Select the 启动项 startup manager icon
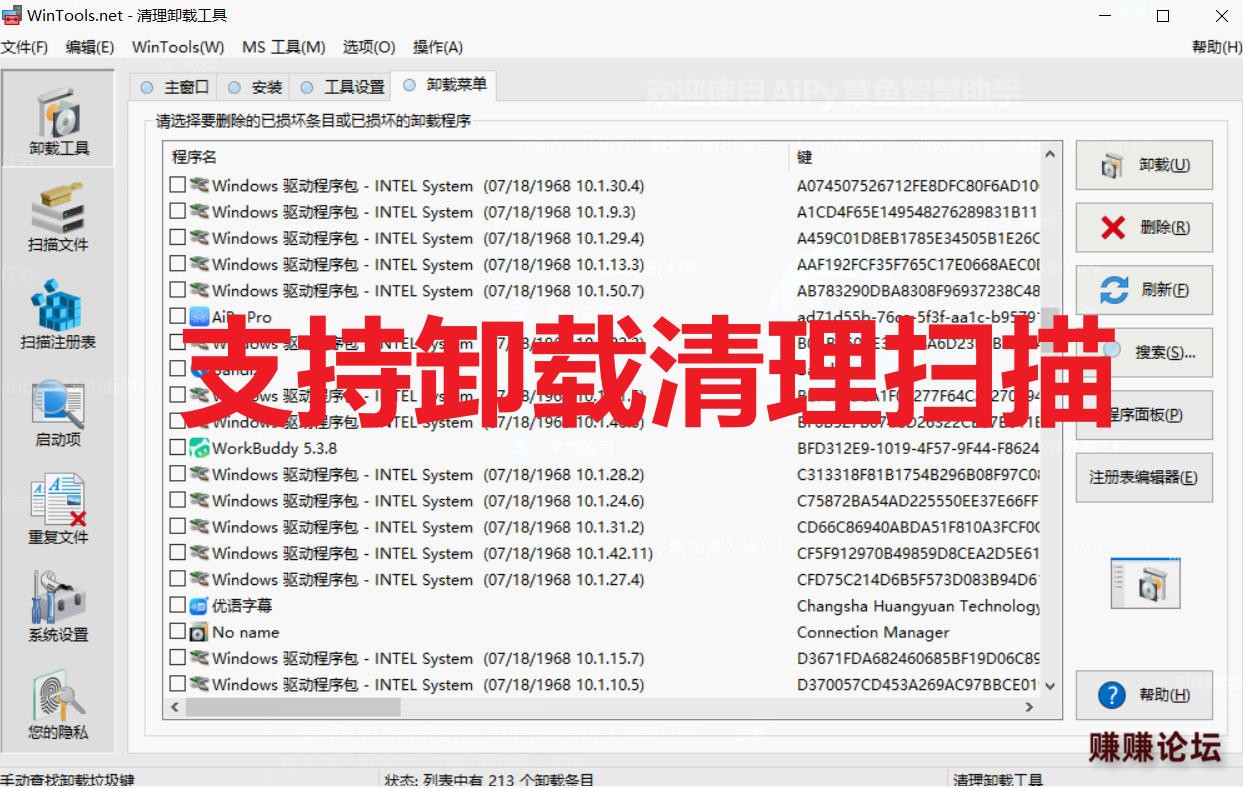Screen dimensions: 1243x788 pyautogui.click(x=59, y=412)
